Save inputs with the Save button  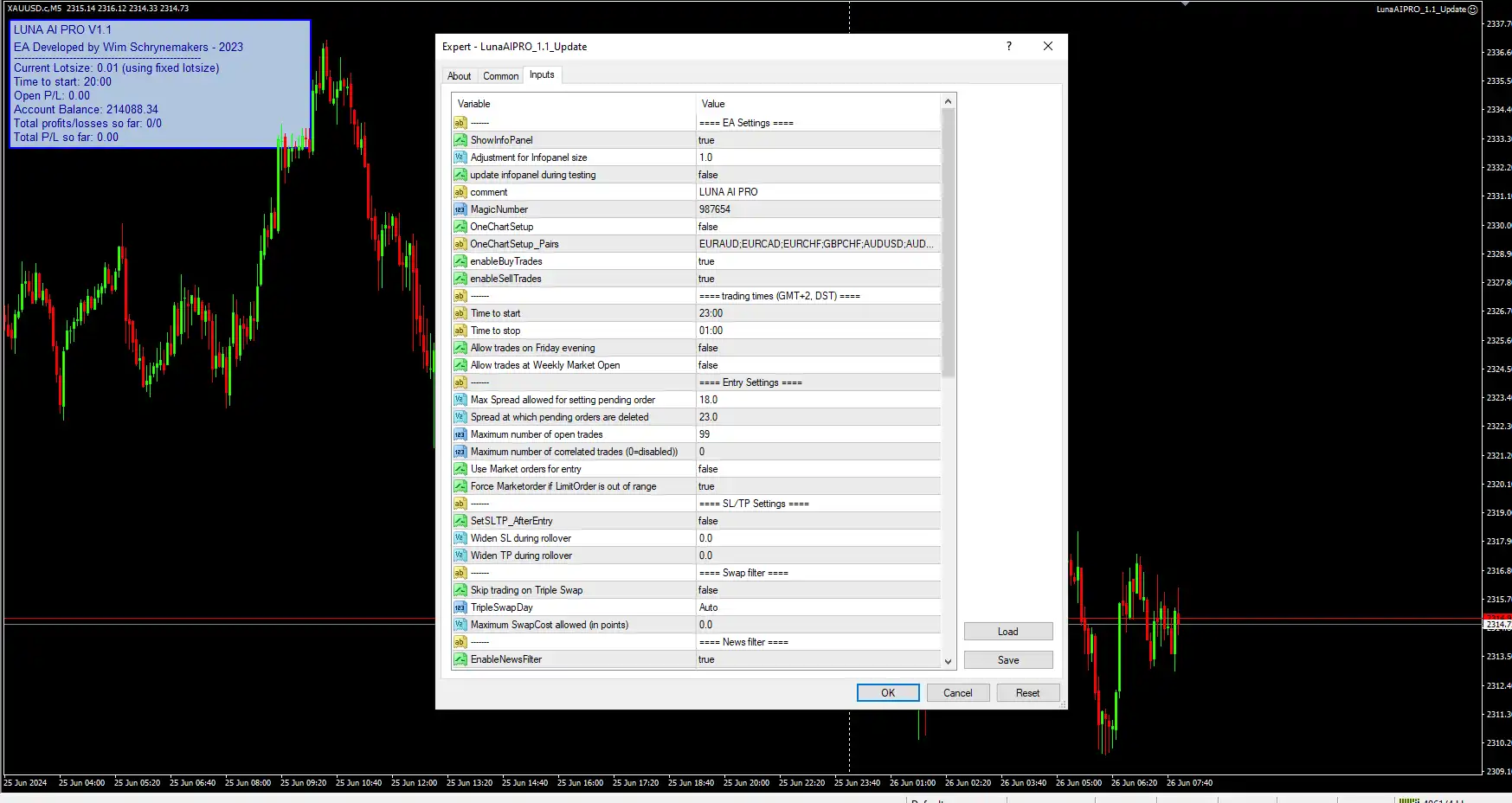pos(1008,660)
